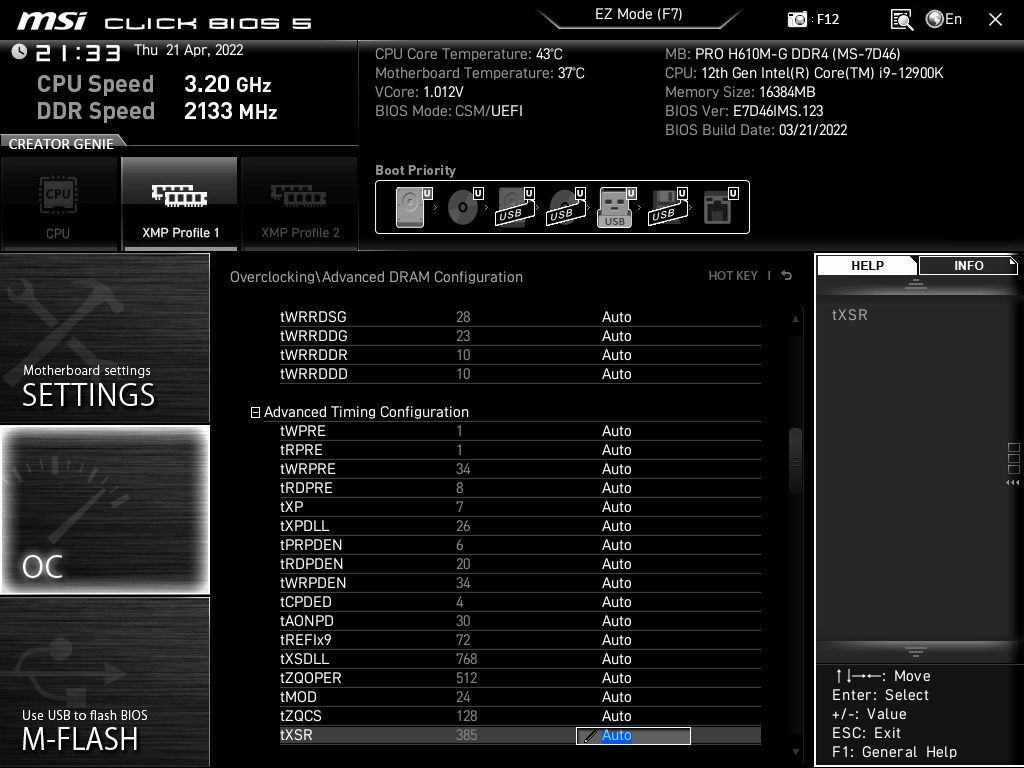Click the tZQCS timing row label
1024x768 pixels.
tap(300, 716)
